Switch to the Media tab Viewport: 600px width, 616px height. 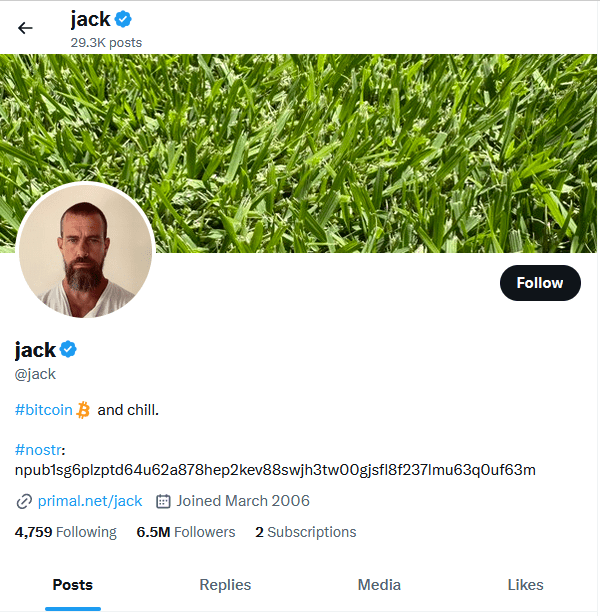coord(379,585)
